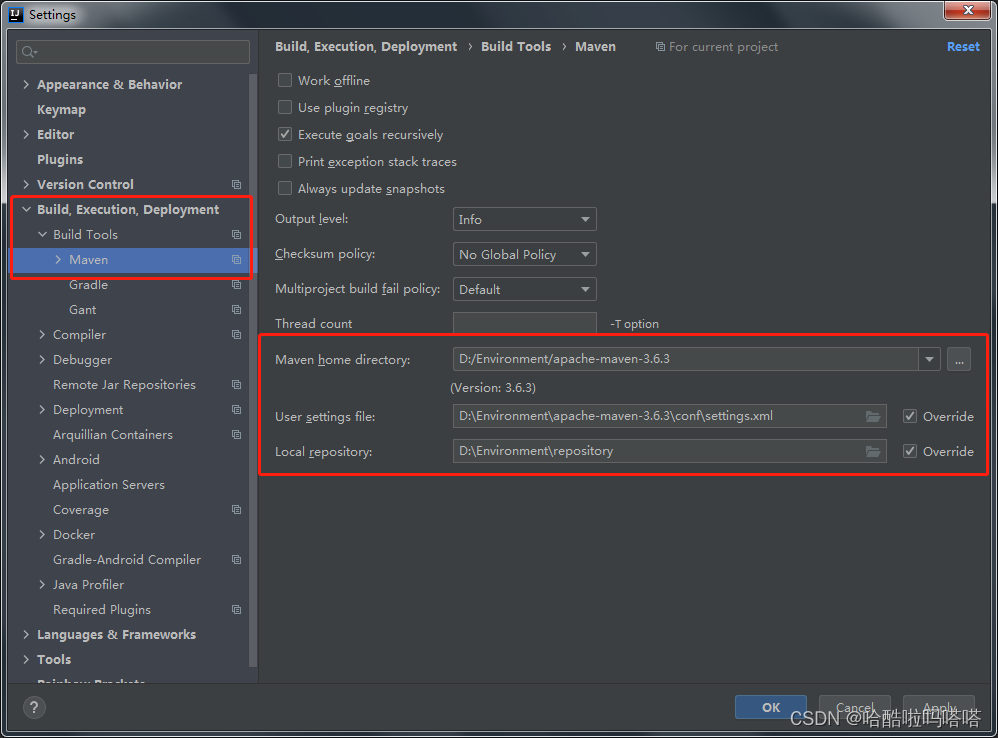Viewport: 998px width, 738px height.
Task: Click the Apply button
Action: [939, 707]
